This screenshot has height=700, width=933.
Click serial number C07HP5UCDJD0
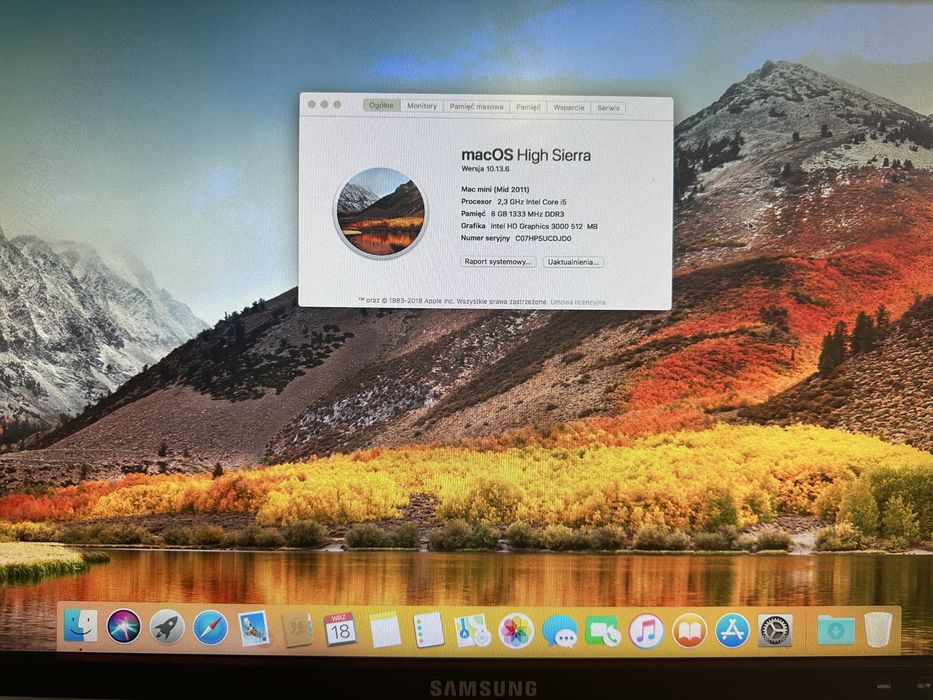click(543, 239)
